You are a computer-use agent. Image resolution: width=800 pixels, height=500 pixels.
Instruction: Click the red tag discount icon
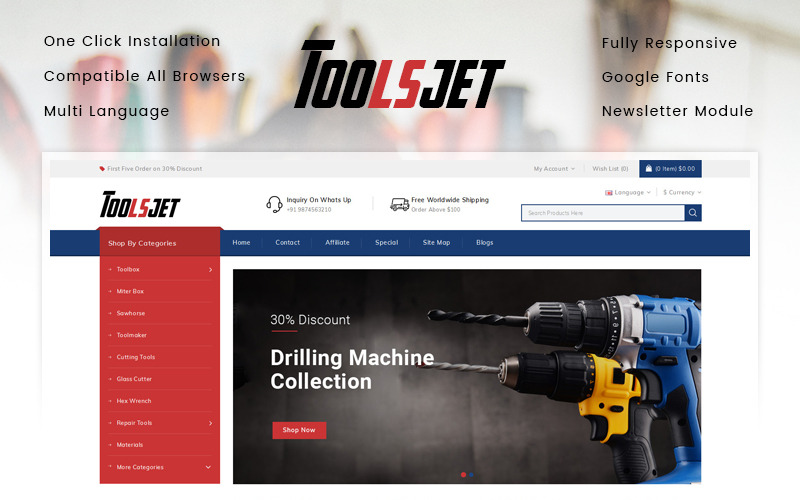pos(102,168)
